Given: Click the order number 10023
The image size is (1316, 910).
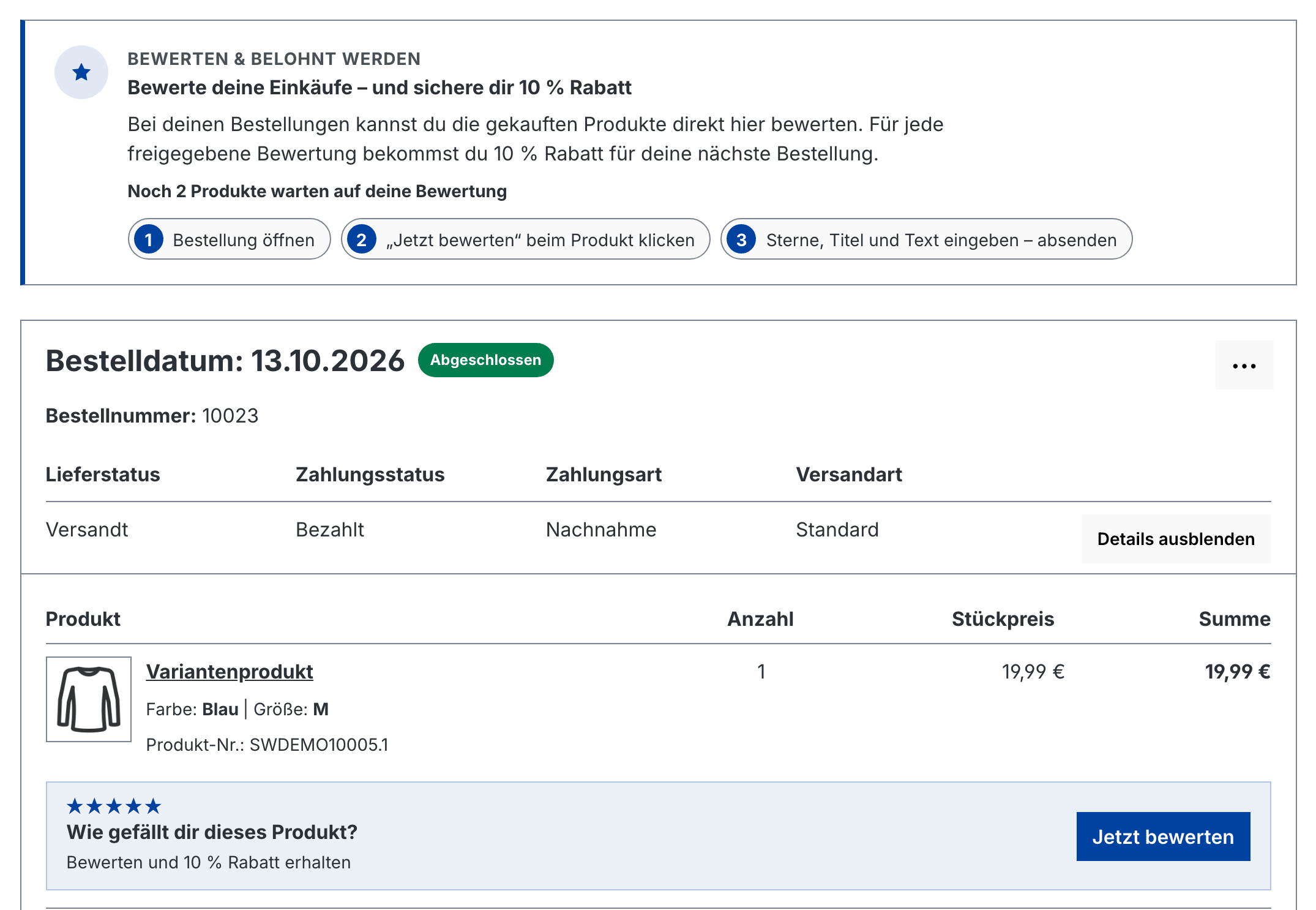Looking at the screenshot, I should (x=230, y=416).
